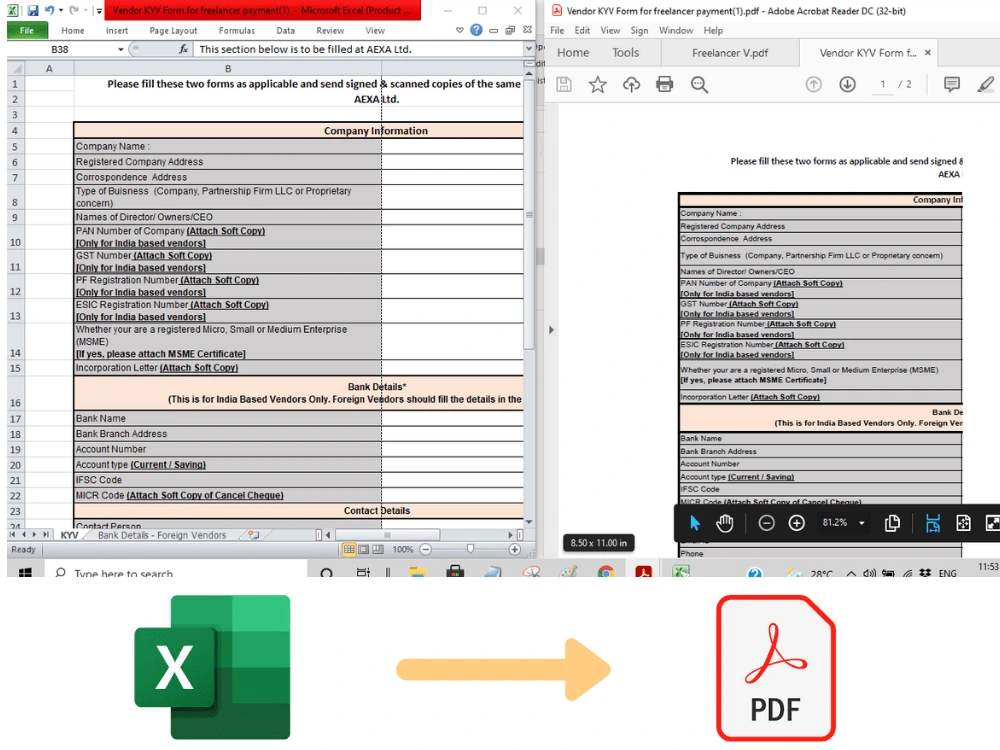Open Acrobat's Tools tab
The width and height of the screenshot is (1000, 750).
tap(626, 52)
